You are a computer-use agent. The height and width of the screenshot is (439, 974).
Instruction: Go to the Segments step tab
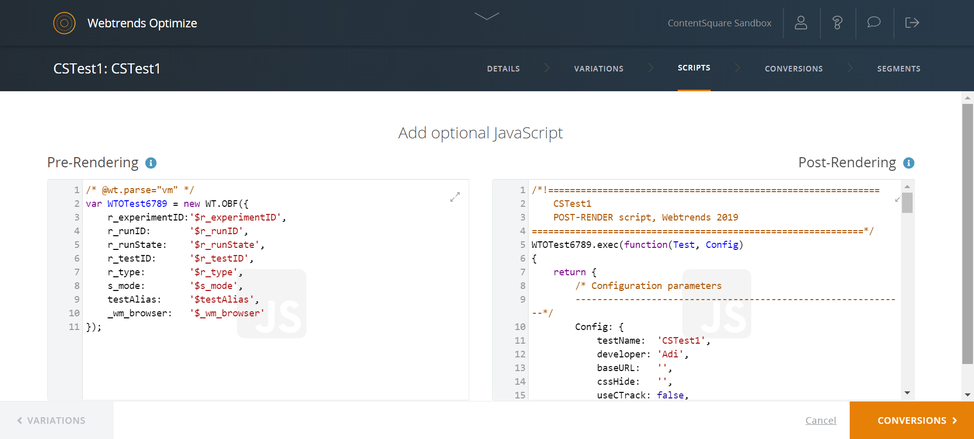tap(898, 69)
